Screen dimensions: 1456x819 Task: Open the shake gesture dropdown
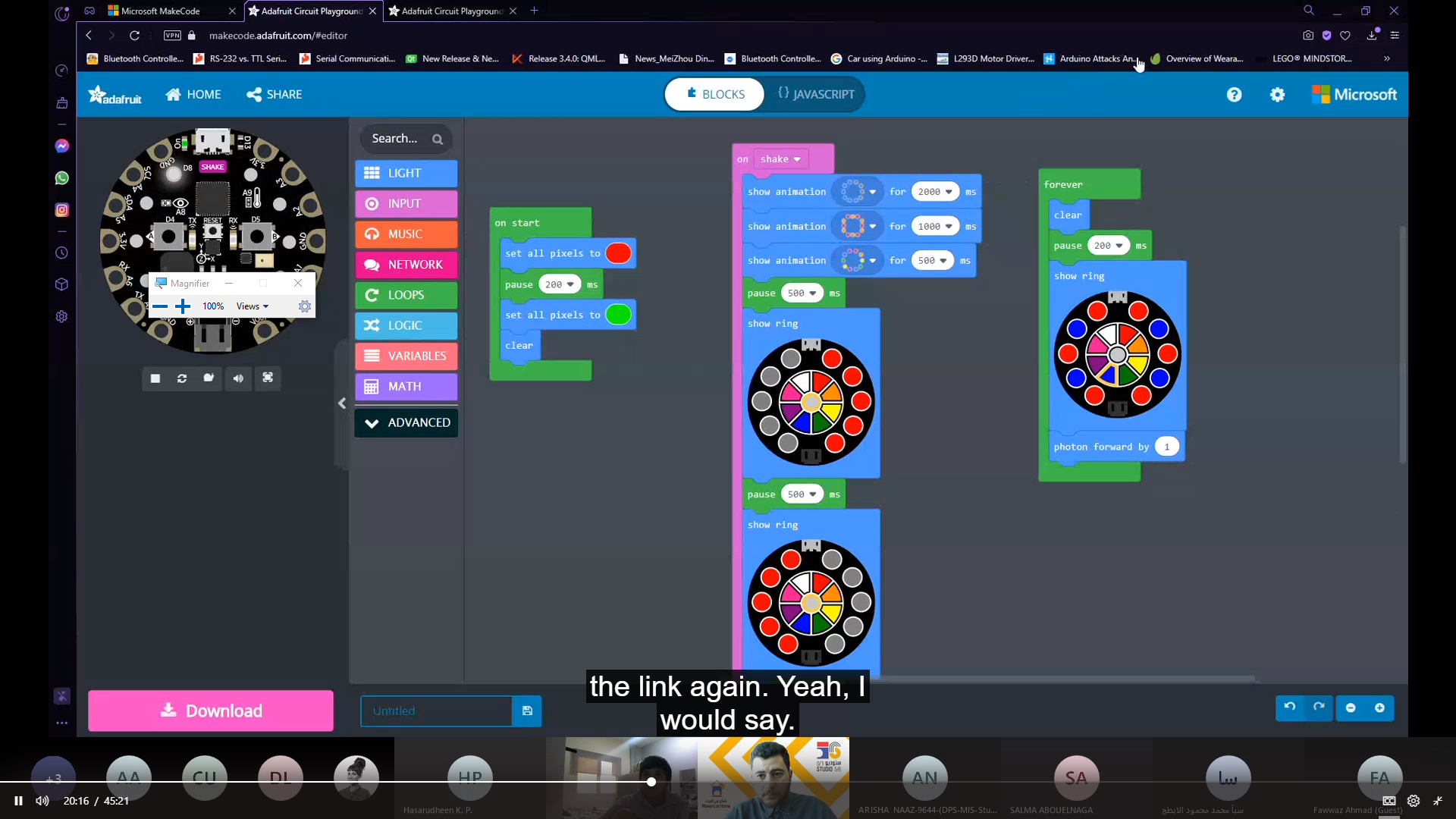coord(781,159)
